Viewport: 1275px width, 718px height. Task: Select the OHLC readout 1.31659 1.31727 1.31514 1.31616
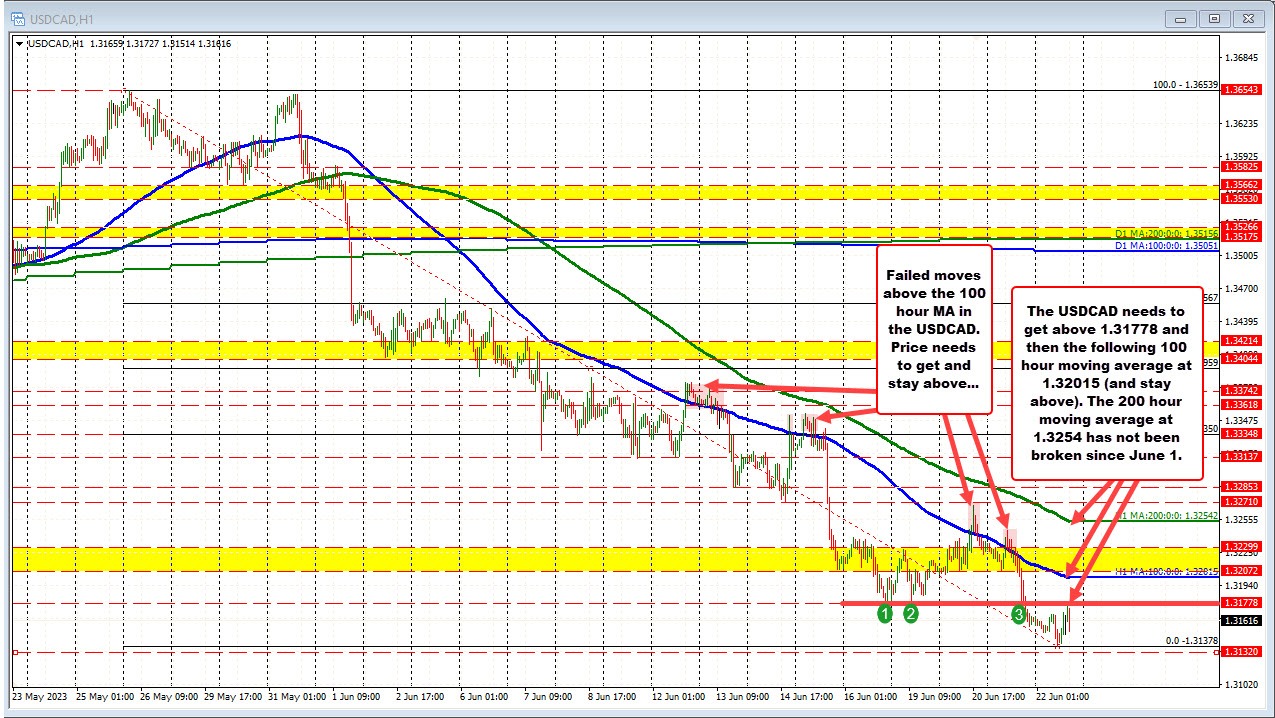pos(160,43)
